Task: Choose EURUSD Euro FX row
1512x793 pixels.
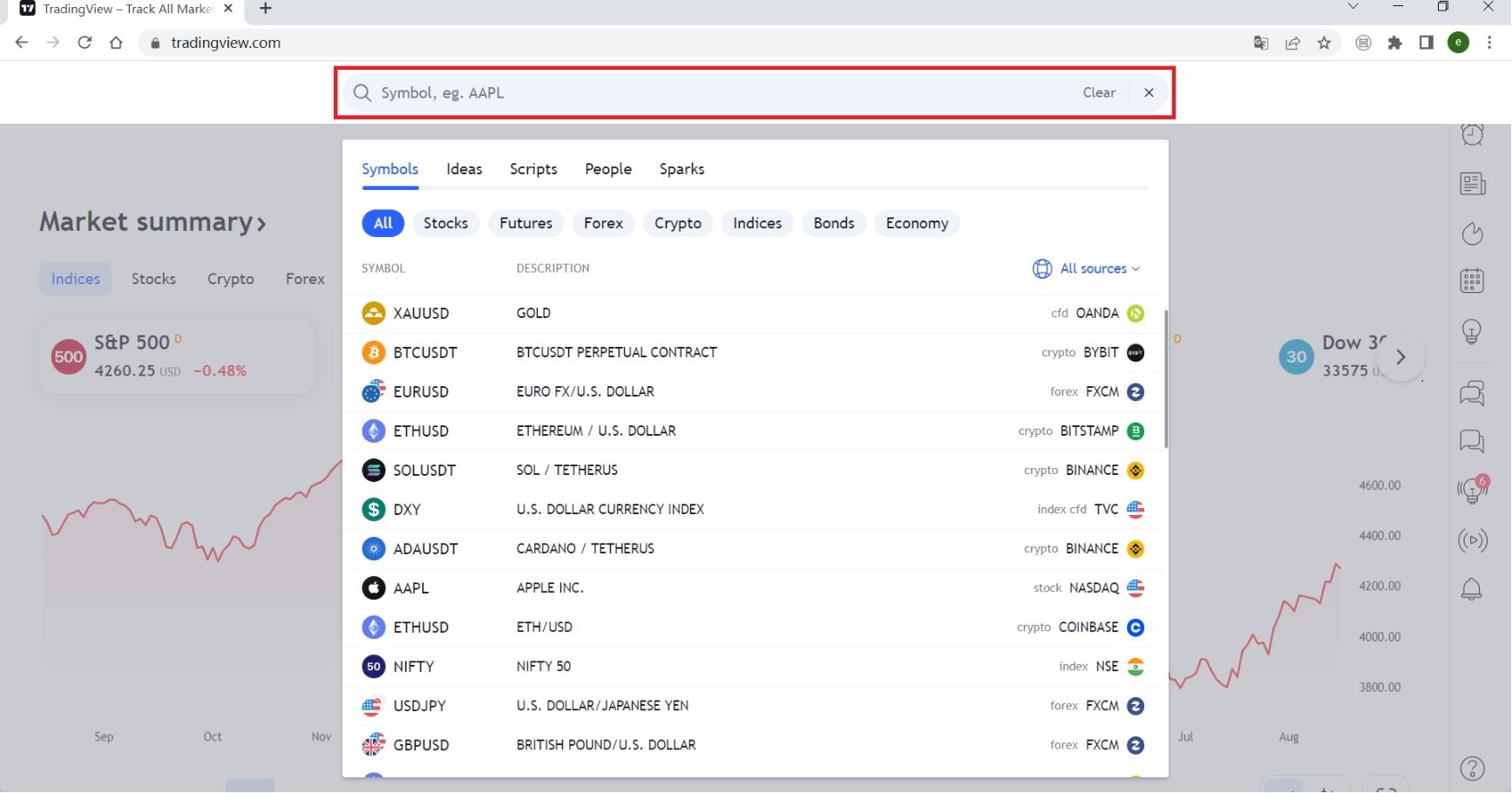Action: [x=753, y=391]
